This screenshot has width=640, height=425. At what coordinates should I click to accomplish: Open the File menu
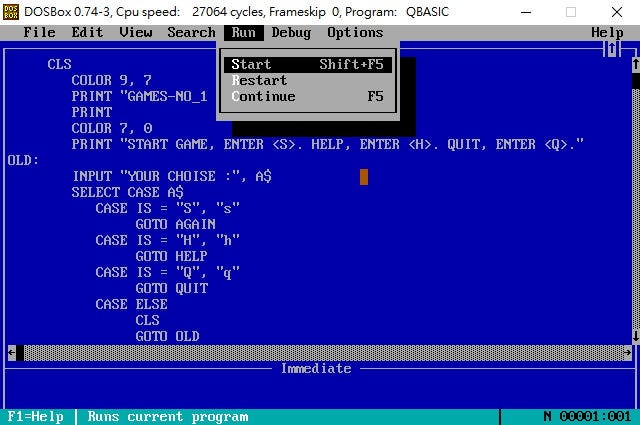click(x=39, y=32)
